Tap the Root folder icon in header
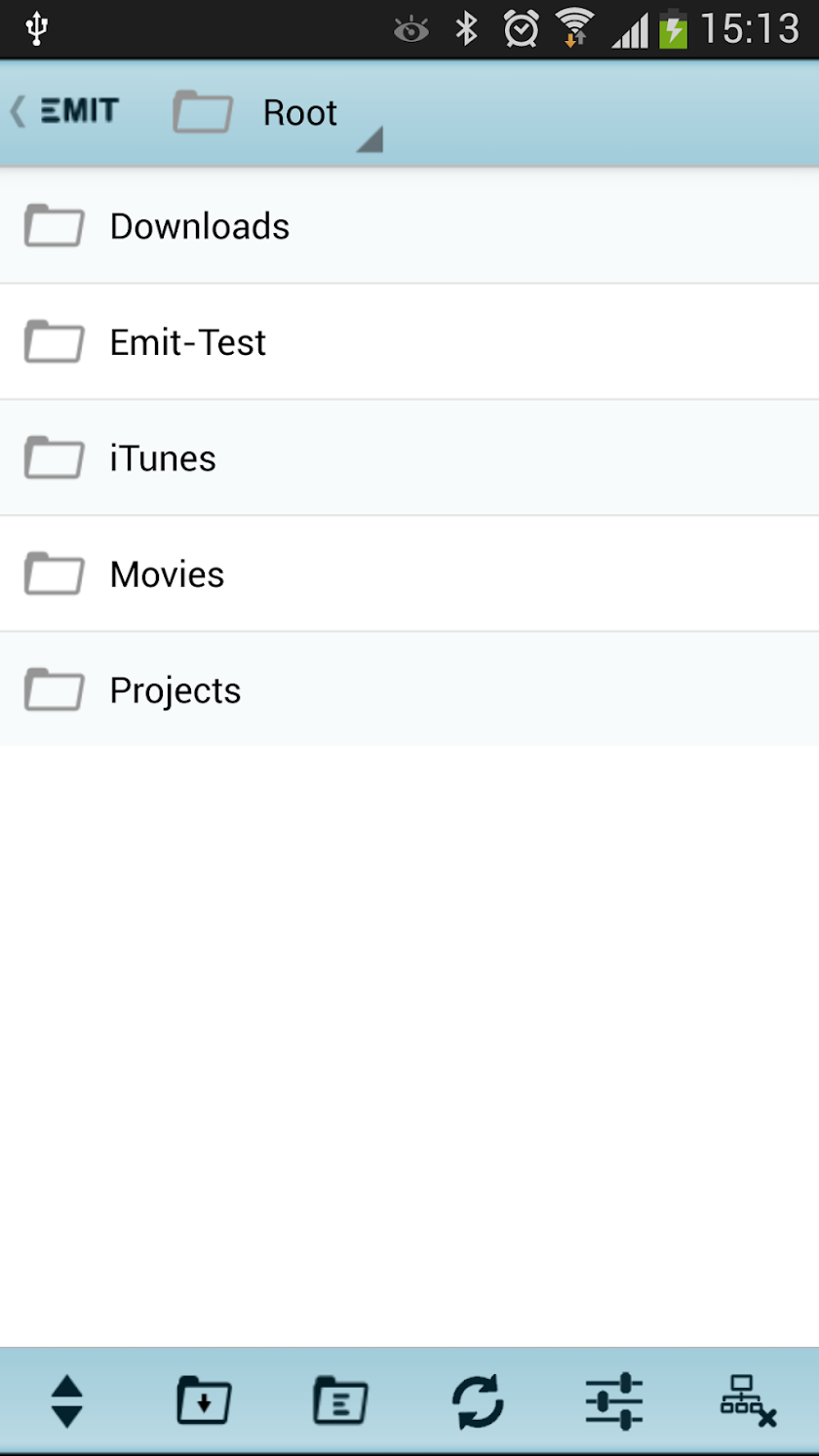This screenshot has width=819, height=1456. 203,112
